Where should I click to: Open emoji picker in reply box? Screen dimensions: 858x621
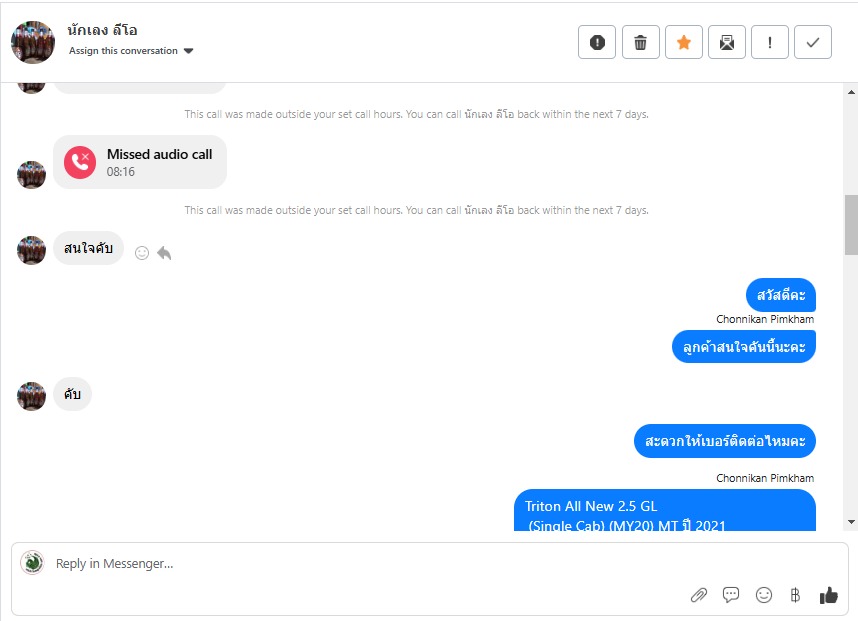click(x=763, y=595)
